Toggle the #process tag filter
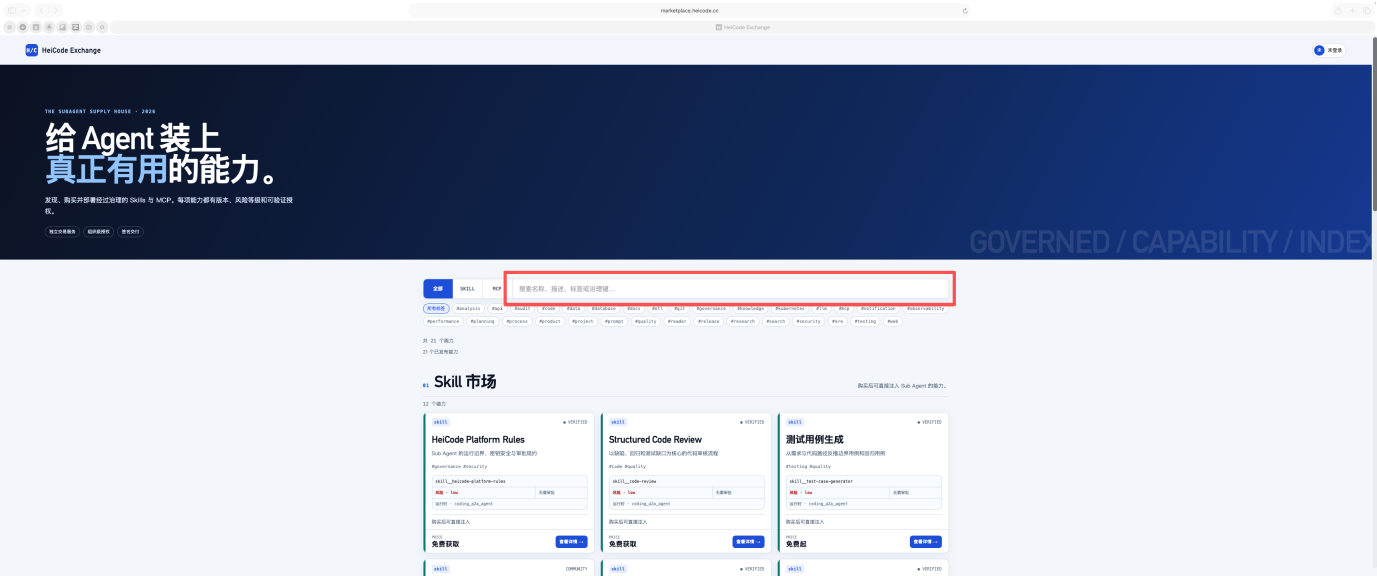 [516, 321]
